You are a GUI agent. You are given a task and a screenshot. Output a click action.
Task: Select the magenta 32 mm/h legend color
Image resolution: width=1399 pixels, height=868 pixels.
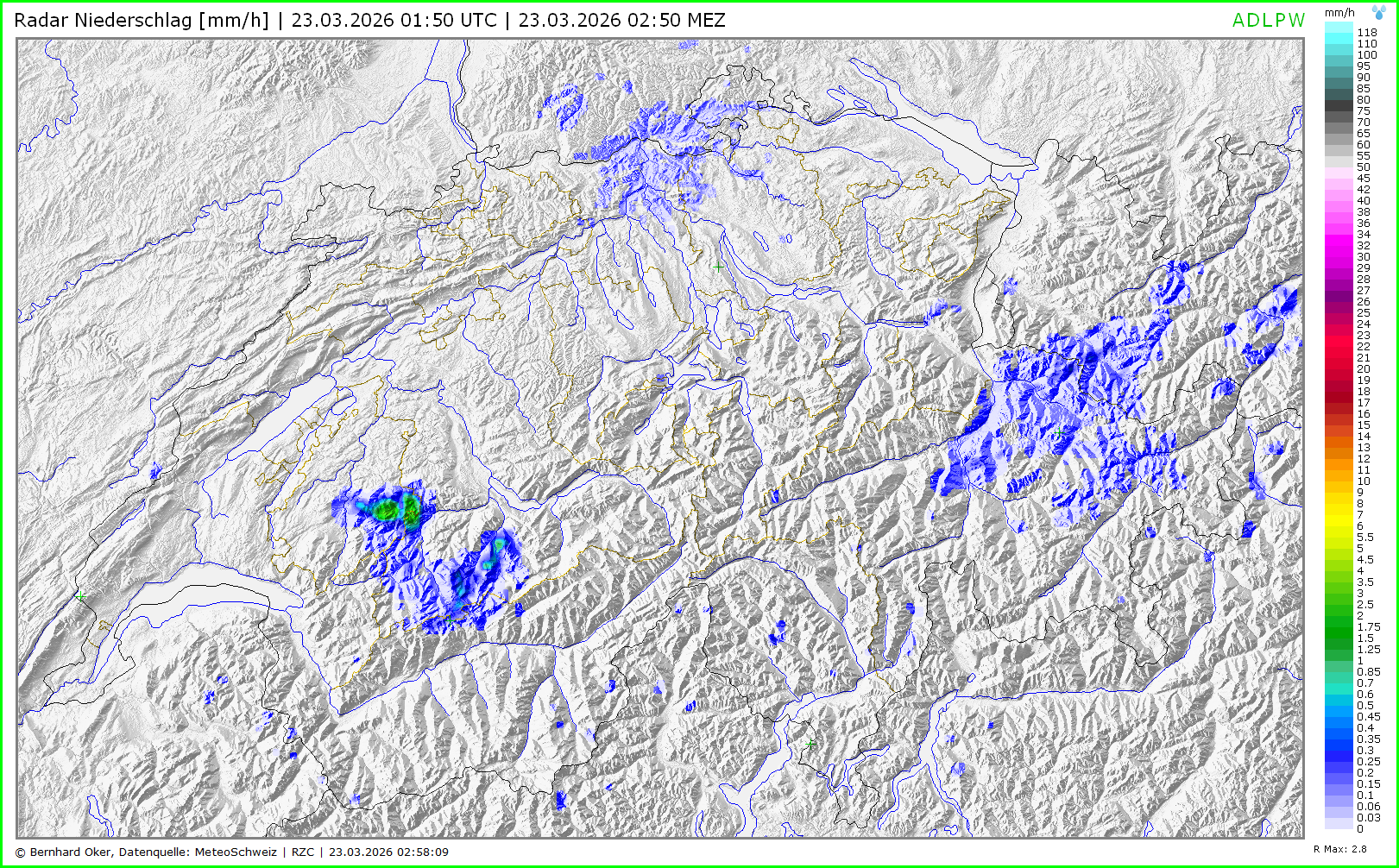pos(1339,245)
